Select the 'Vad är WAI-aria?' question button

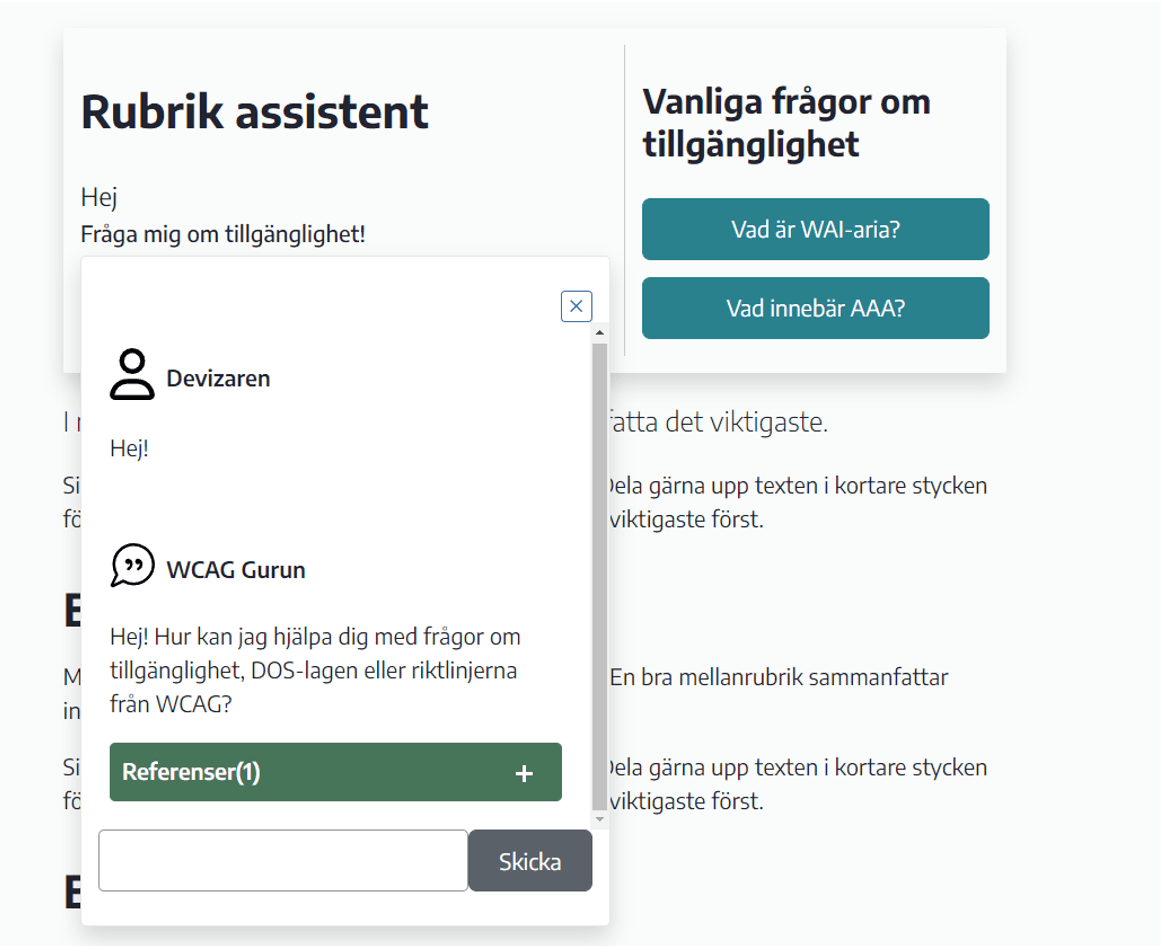pos(815,229)
